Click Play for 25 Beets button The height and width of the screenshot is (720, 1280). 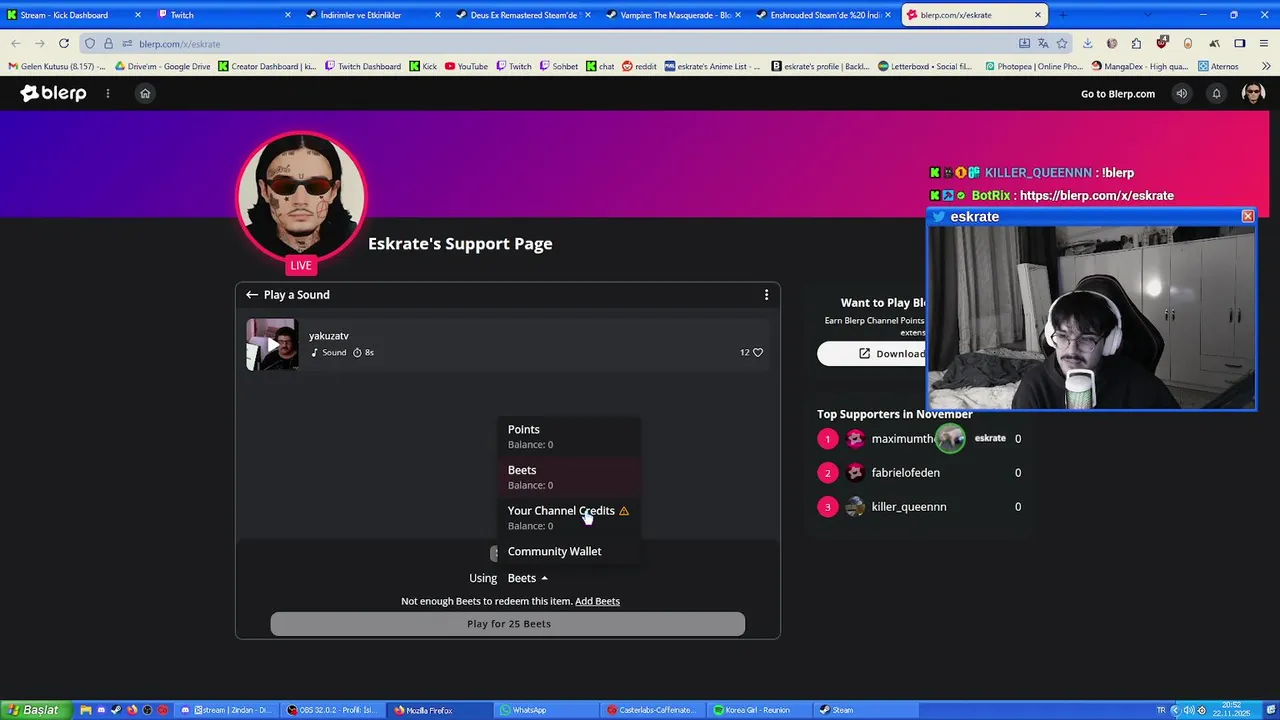[x=508, y=624]
